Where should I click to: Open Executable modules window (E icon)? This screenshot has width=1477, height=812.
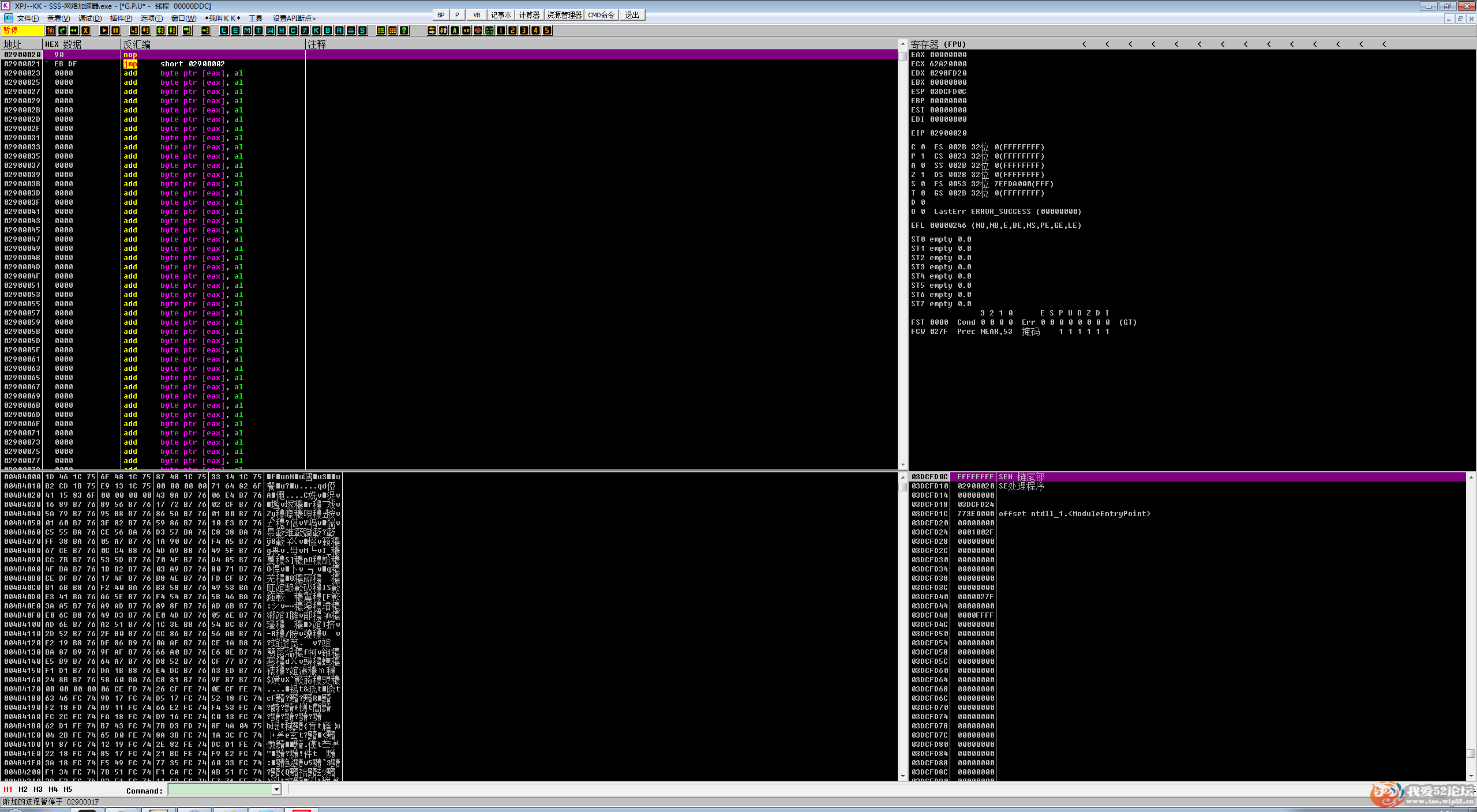coord(235,30)
